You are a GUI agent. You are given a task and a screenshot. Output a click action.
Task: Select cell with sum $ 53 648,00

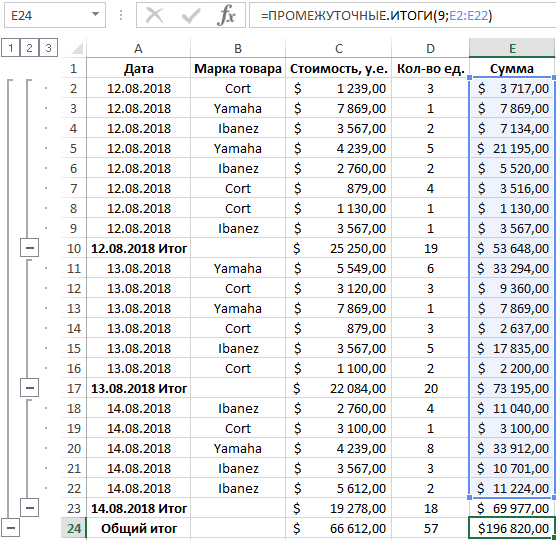[512, 248]
